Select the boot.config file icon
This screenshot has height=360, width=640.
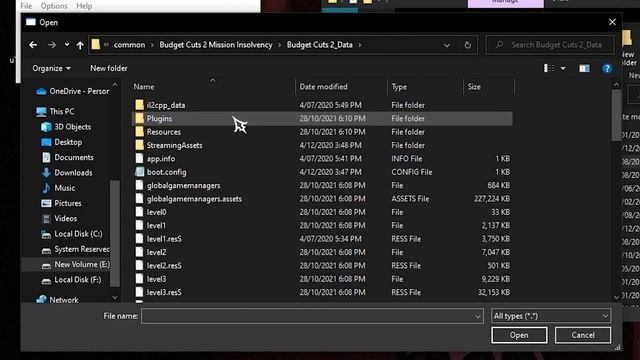140,172
